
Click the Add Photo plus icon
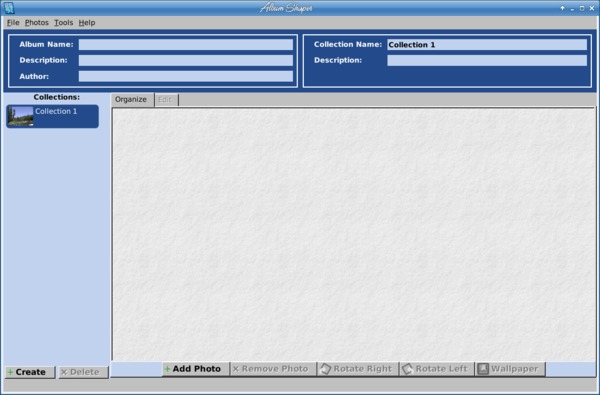point(167,369)
